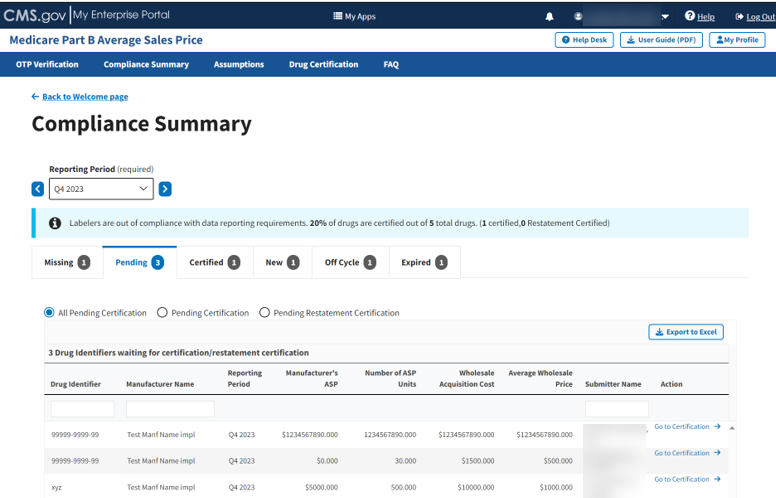Screen dimensions: 776x498
Task: Select All Pending Certification radio button
Action: click(49, 313)
